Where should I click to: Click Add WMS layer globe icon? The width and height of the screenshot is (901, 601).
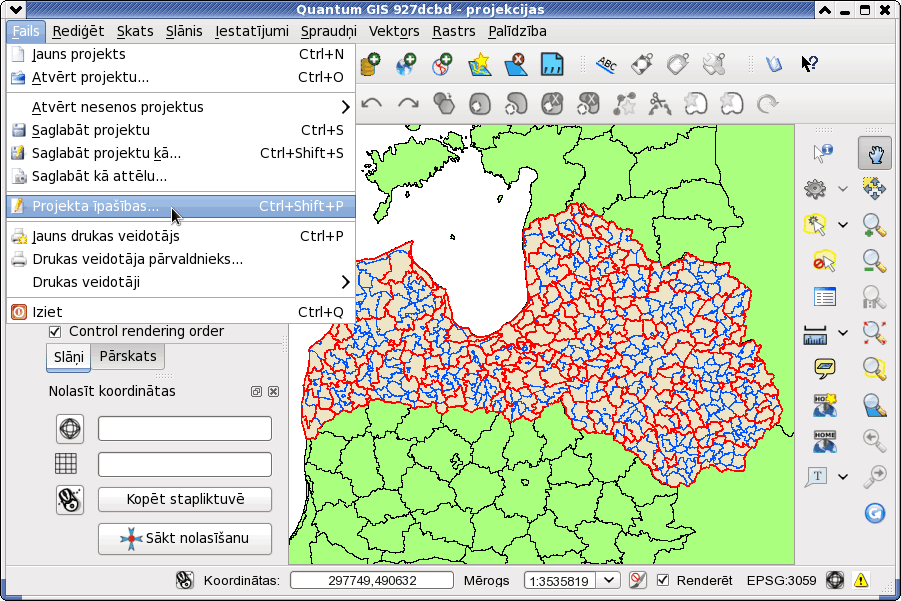tap(406, 64)
